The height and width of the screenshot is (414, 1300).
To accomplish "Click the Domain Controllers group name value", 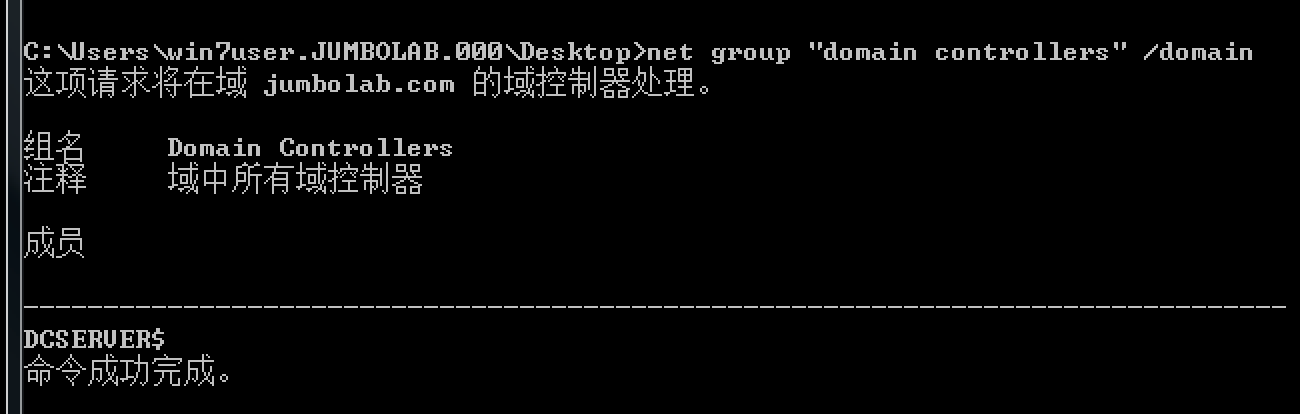I will 310,148.
